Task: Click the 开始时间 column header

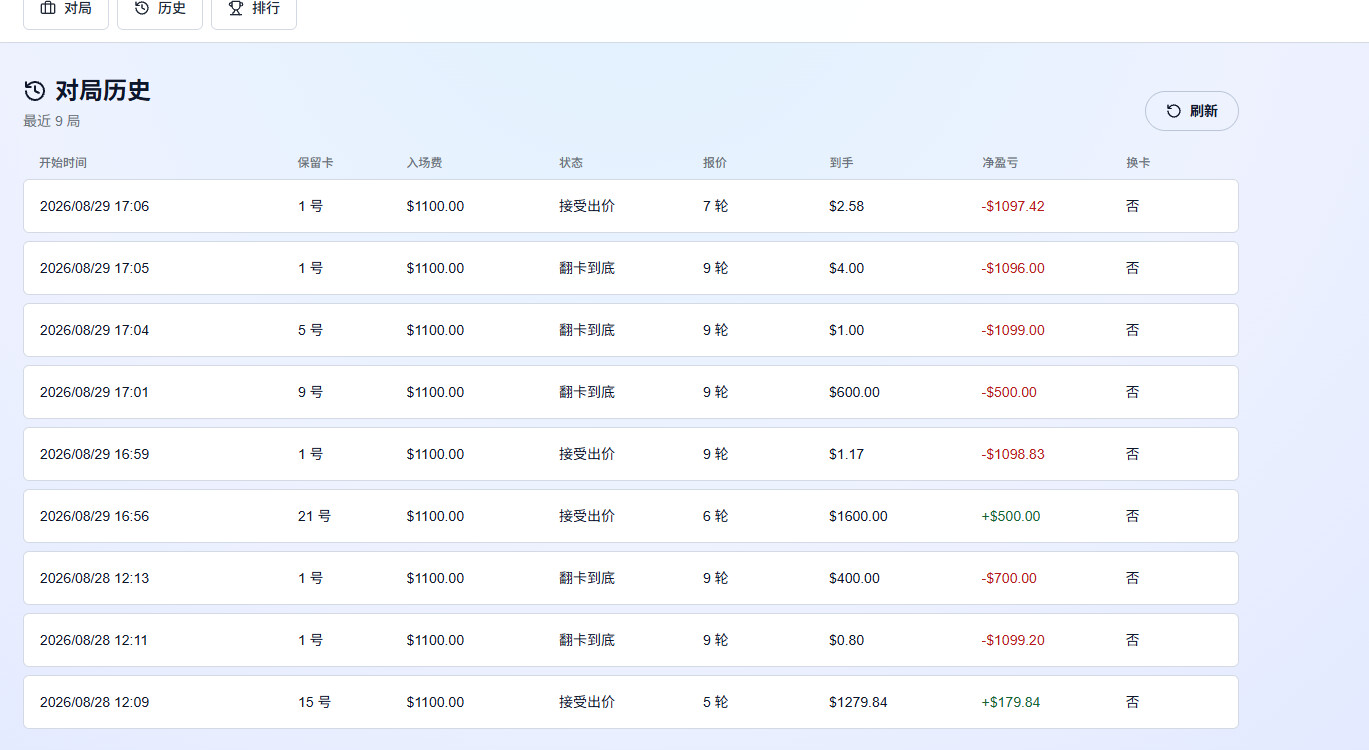Action: (x=63, y=162)
